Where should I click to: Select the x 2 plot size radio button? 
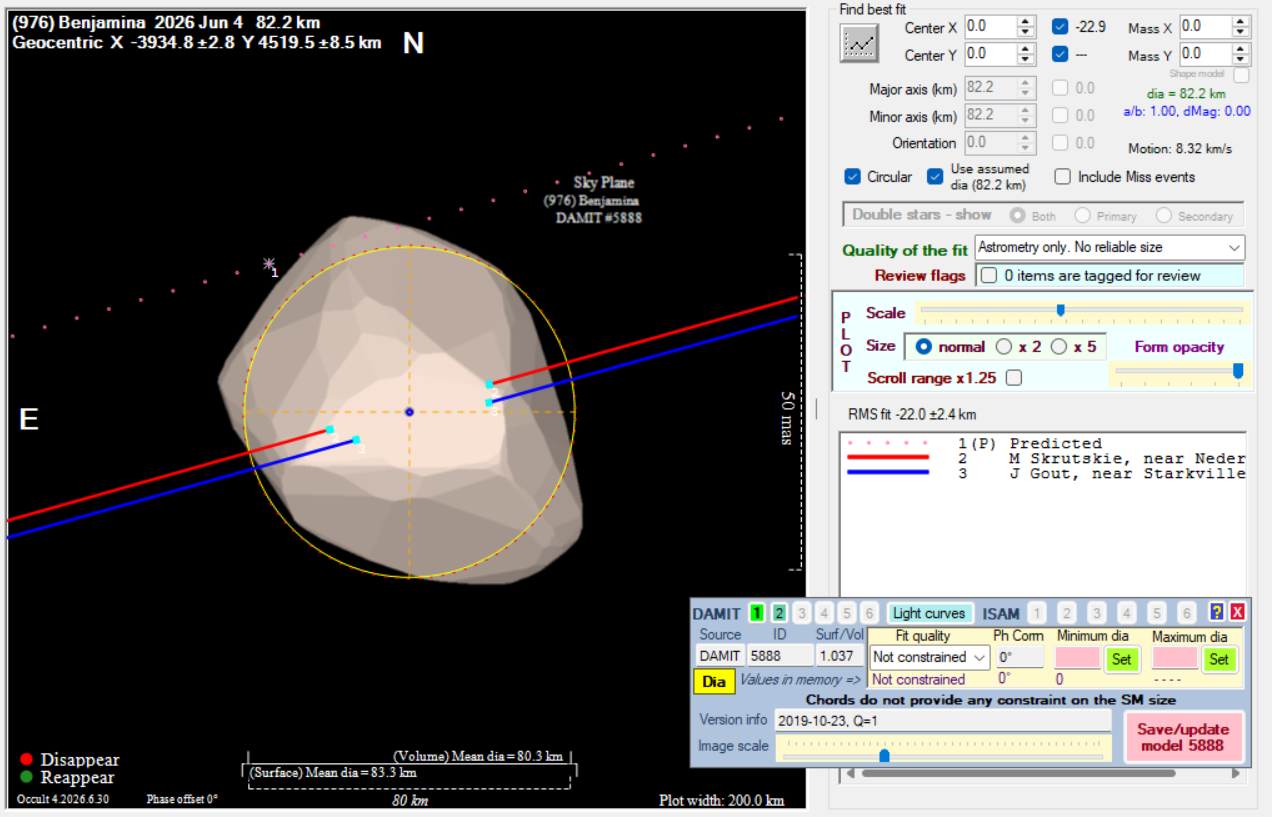pos(1004,347)
